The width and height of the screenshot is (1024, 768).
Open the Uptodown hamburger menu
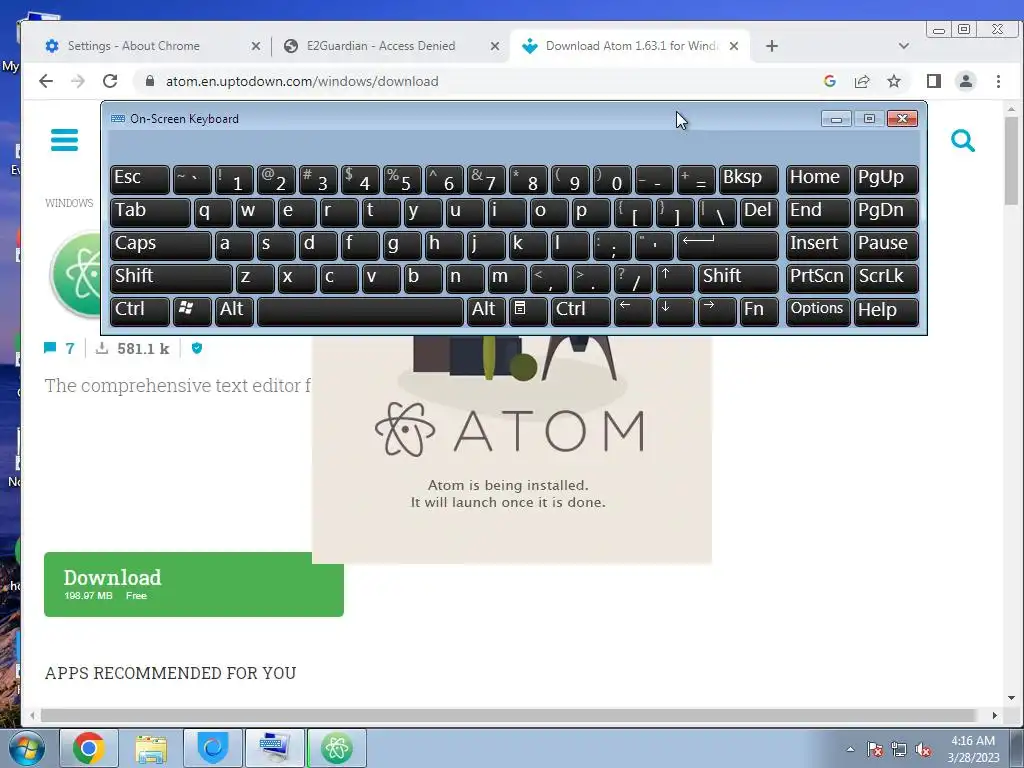(65, 140)
